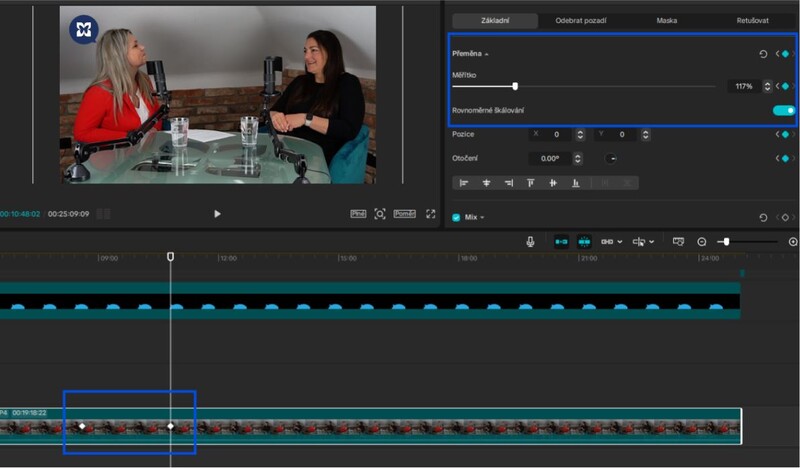Click the Měřítko percentage stepper arrows
Screen dimensions: 800x468
click(x=767, y=86)
